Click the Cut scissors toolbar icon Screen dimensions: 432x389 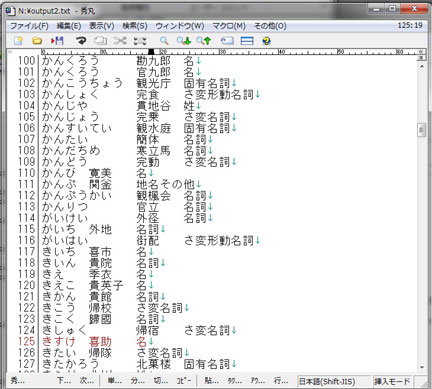120,41
